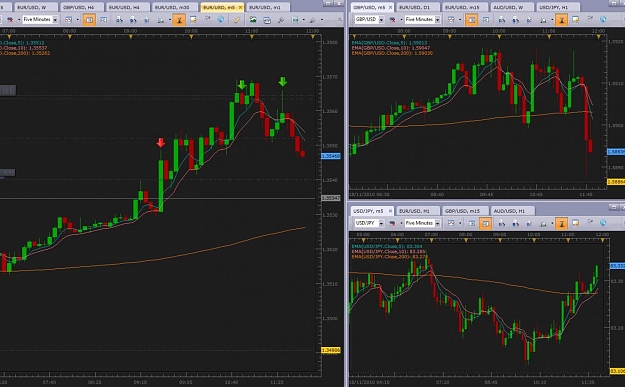Click the chart icon left of hourglass, USD/JPY toolbar
This screenshot has height=387, width=625.
[543, 223]
